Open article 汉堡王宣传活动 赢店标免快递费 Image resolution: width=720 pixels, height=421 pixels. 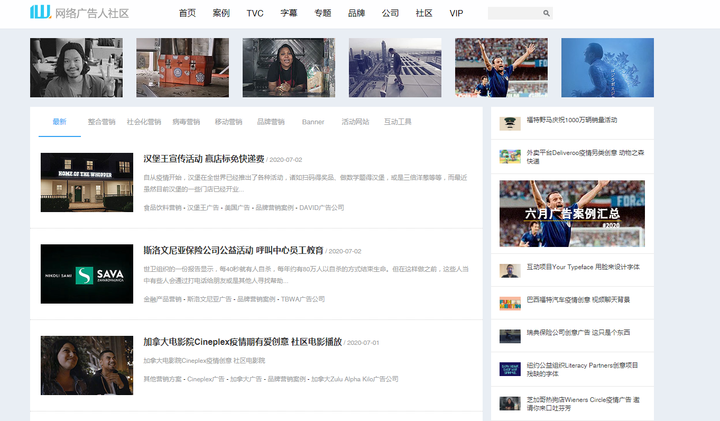click(x=203, y=159)
